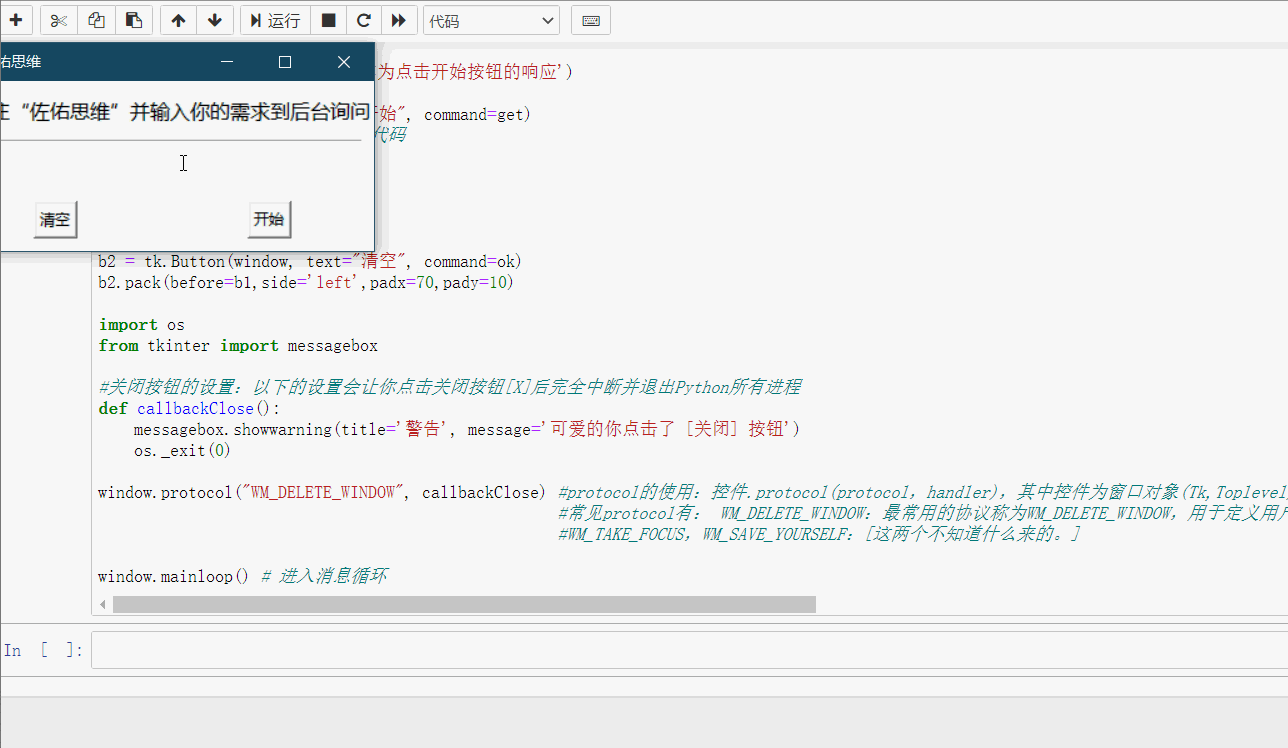Copy the selected cell
Viewport: 1288px width, 748px height.
pyautogui.click(x=96, y=20)
